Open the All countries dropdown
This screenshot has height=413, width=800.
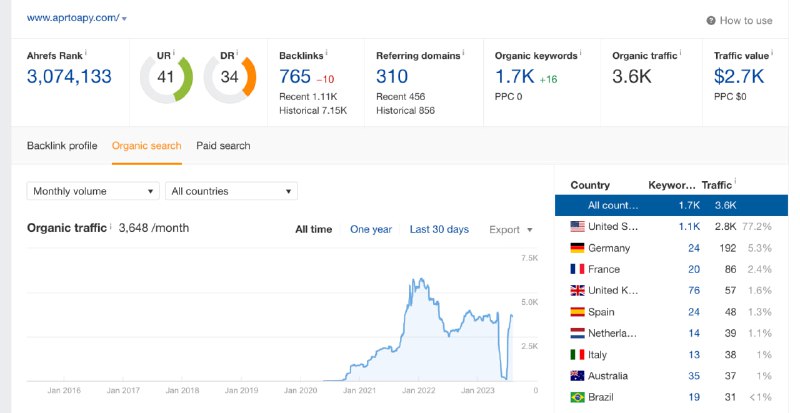pos(231,191)
